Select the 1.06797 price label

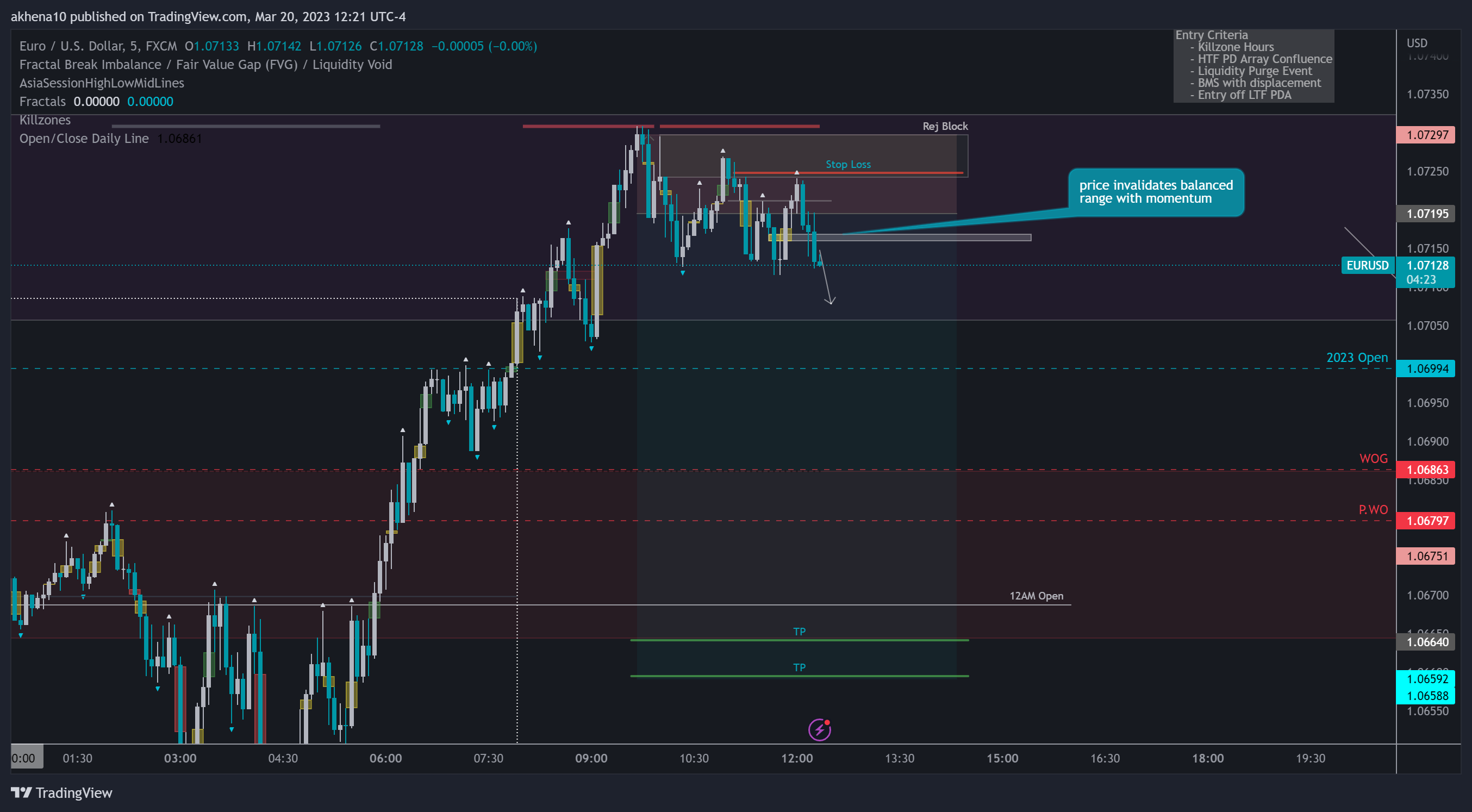(x=1427, y=521)
